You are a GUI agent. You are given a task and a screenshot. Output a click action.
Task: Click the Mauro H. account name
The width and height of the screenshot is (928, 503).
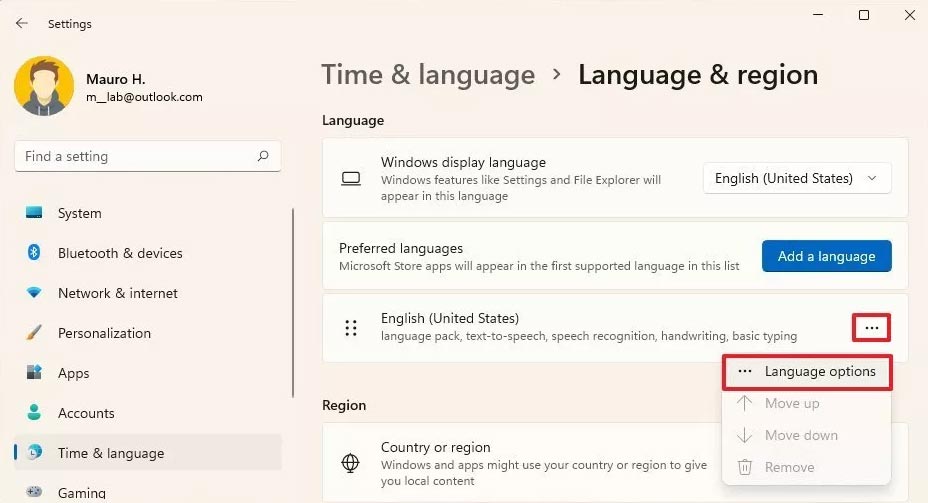(x=115, y=79)
